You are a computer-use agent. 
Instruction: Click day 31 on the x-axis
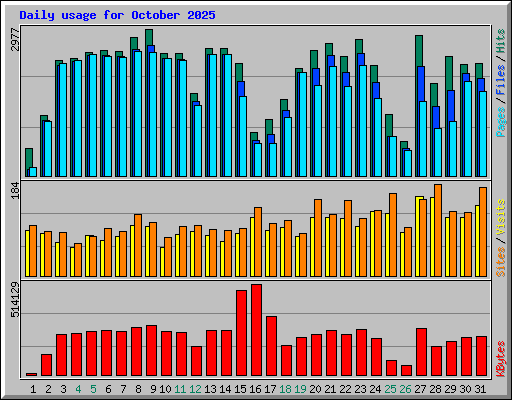click(x=480, y=389)
